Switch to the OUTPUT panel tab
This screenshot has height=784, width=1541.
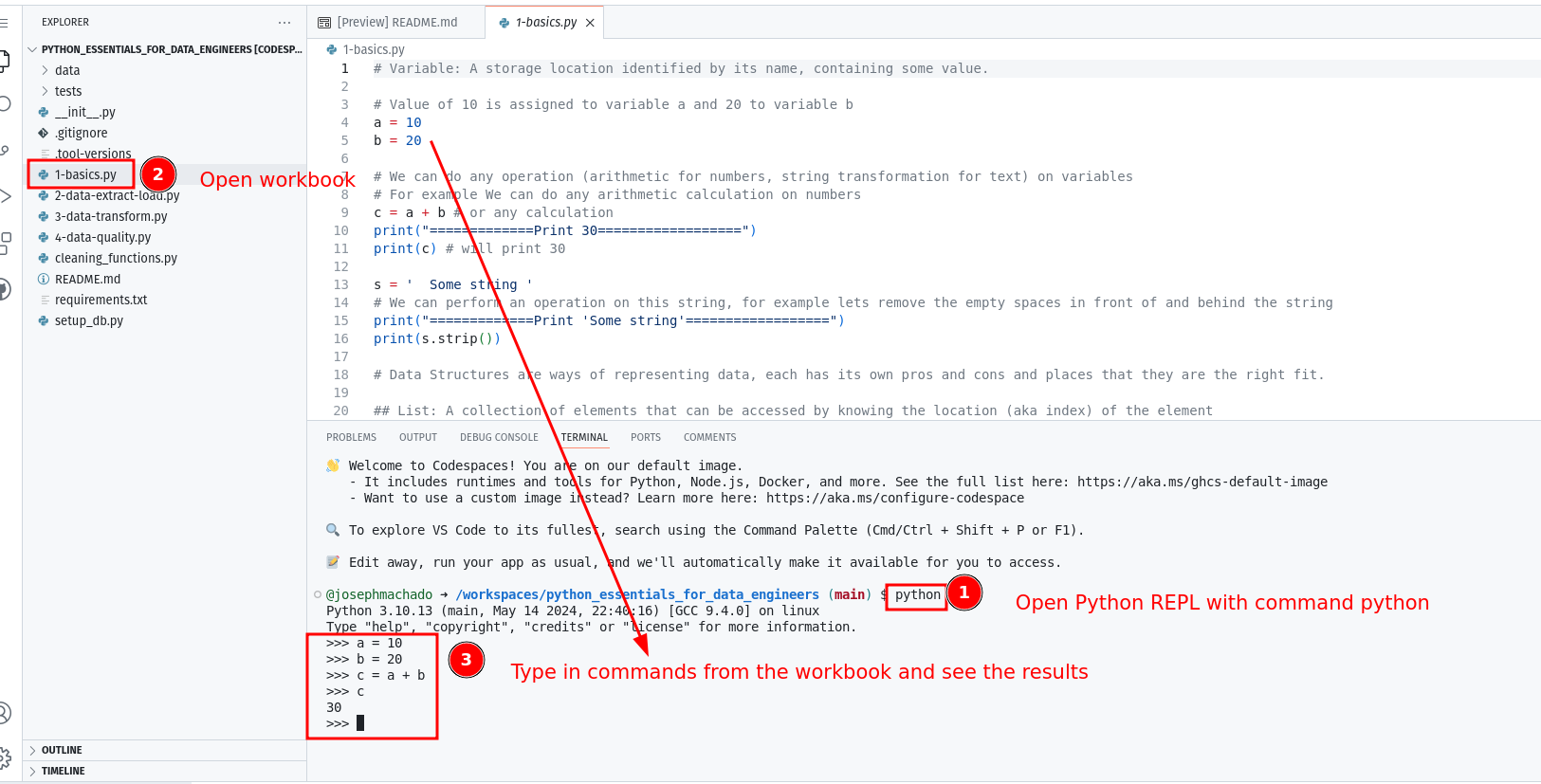coord(418,437)
